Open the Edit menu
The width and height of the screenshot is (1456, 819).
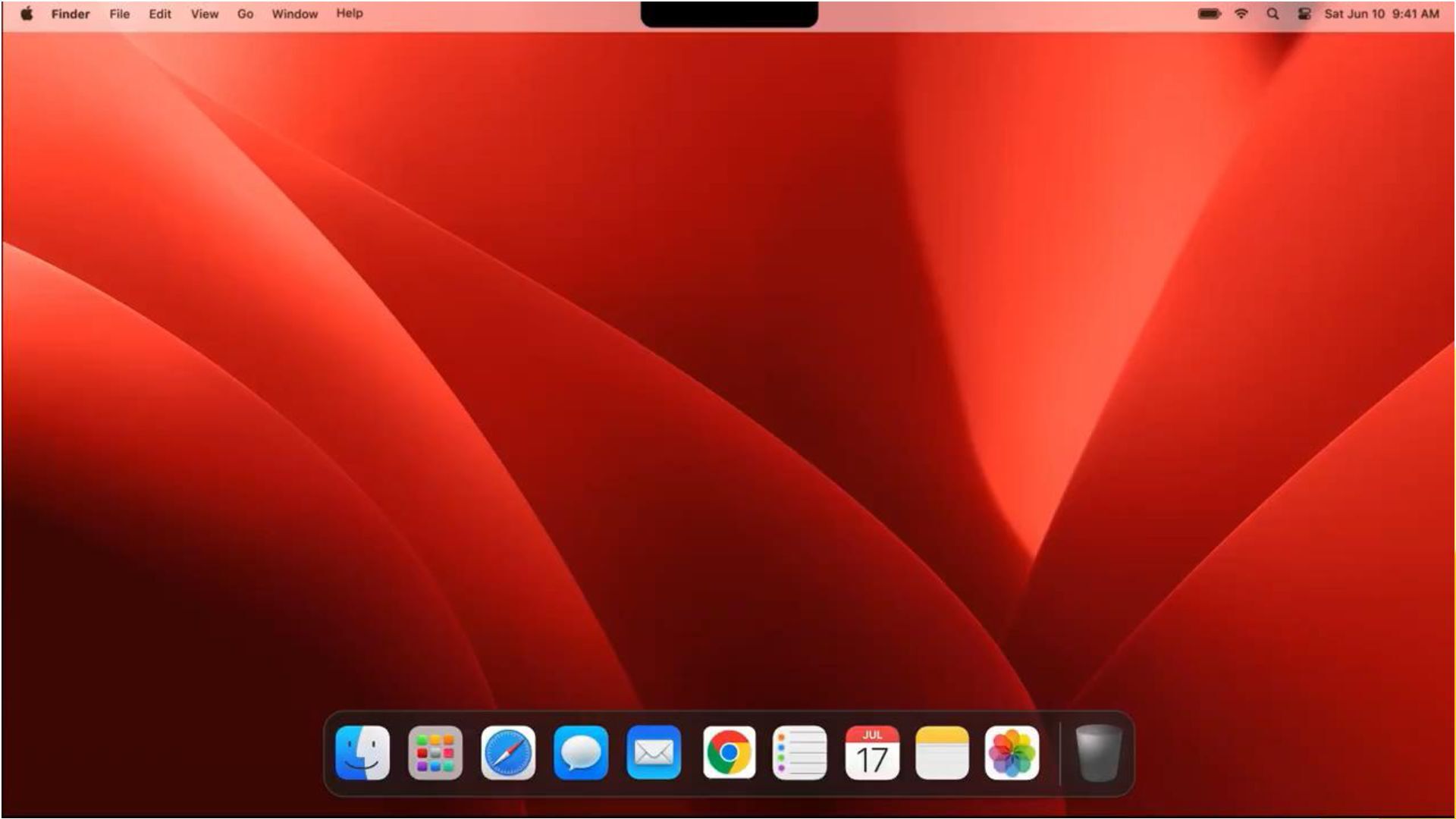tap(160, 14)
